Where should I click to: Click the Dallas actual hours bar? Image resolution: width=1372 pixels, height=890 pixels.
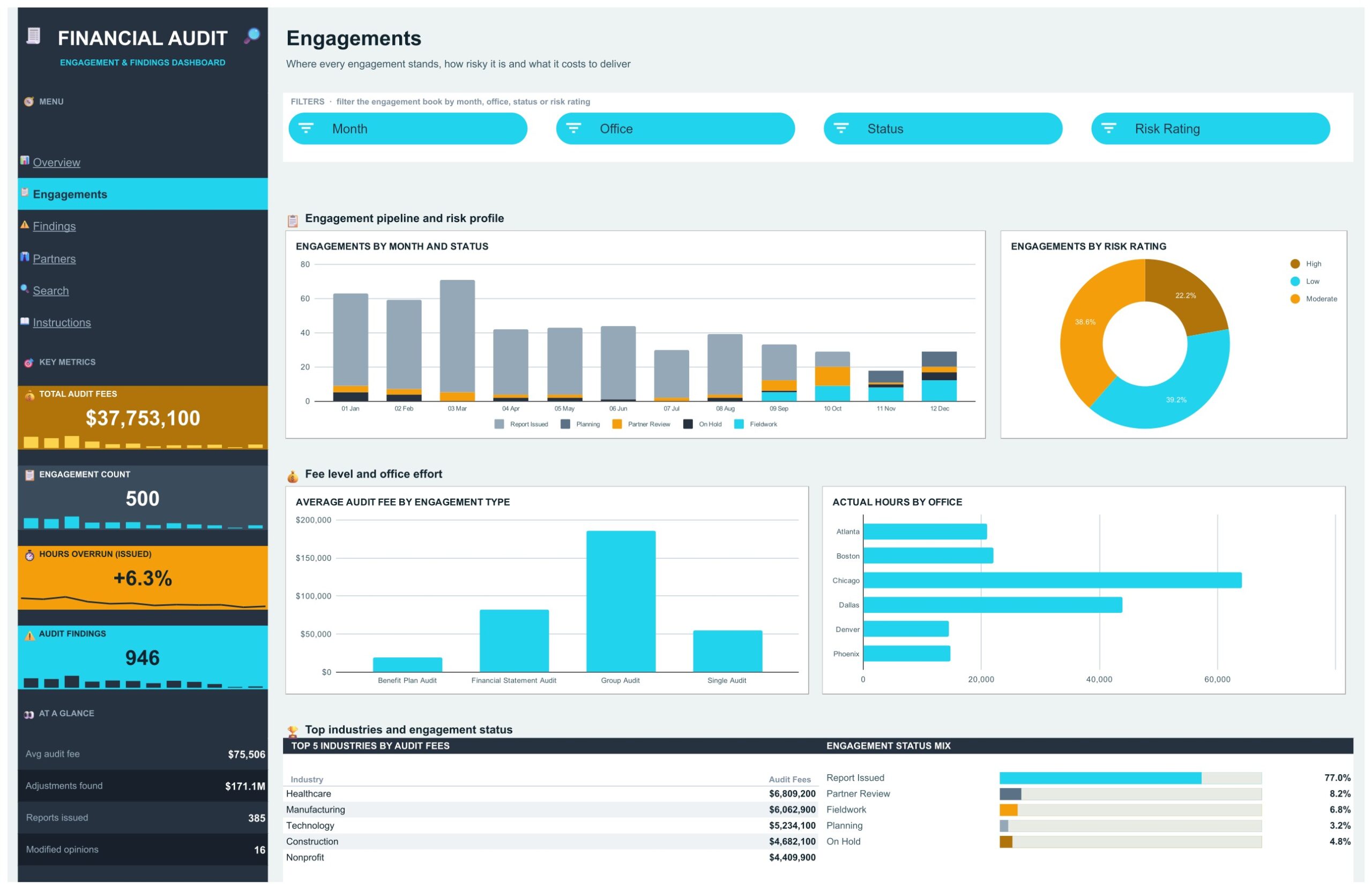point(993,604)
